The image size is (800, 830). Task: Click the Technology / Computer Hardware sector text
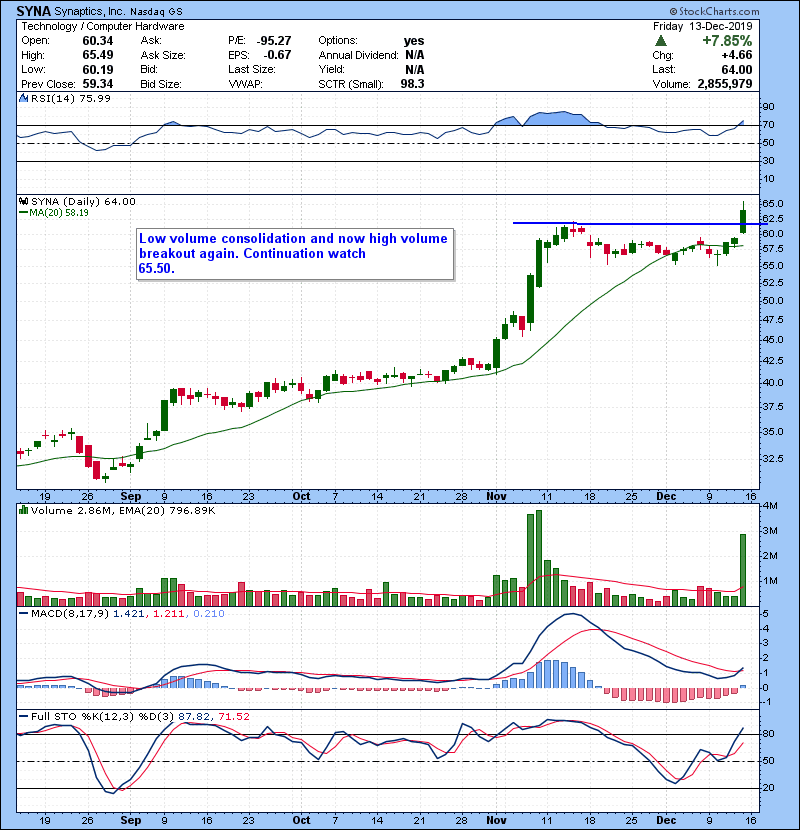click(103, 26)
